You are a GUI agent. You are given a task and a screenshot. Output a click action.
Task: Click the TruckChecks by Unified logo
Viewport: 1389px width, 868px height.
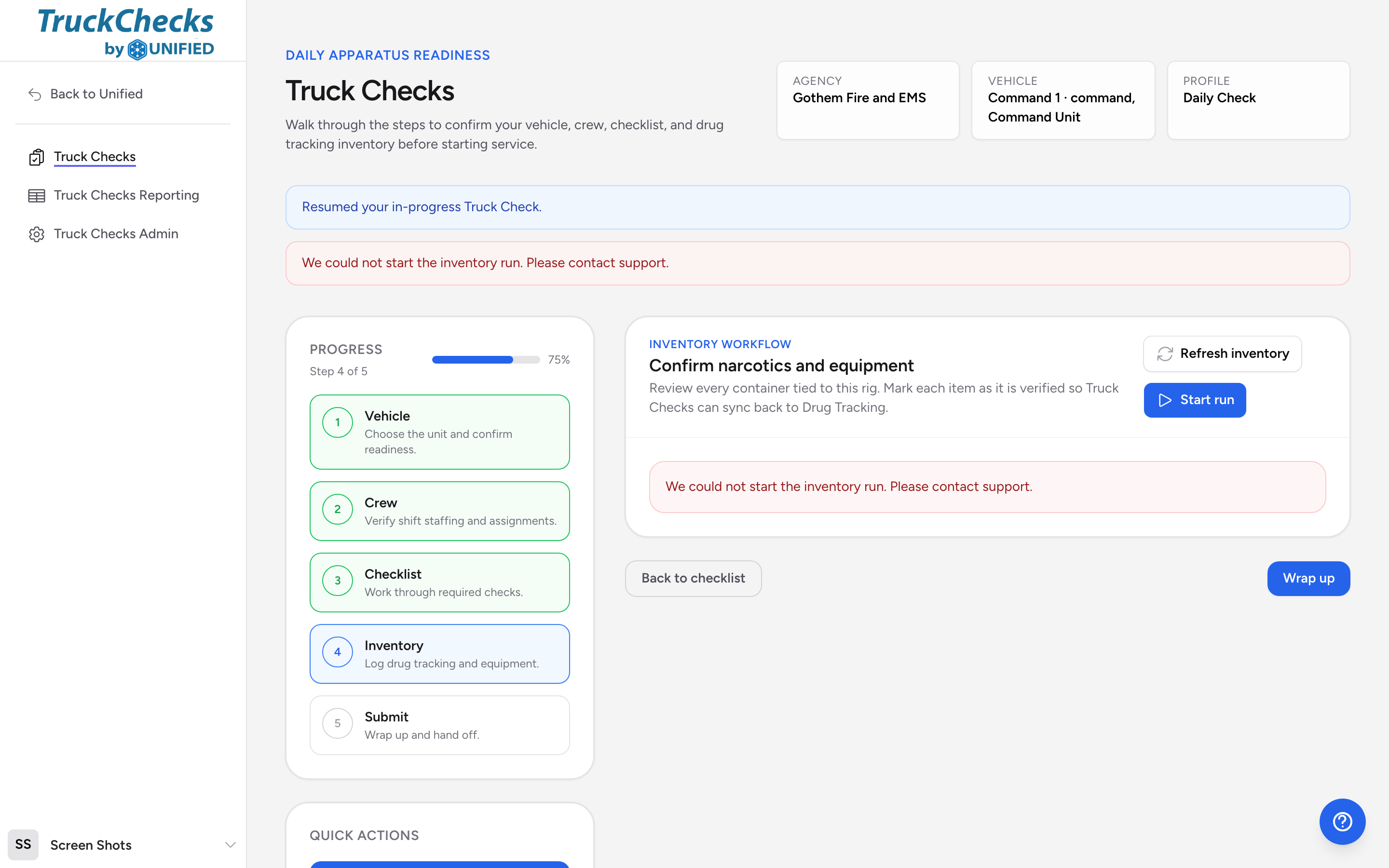[126, 33]
